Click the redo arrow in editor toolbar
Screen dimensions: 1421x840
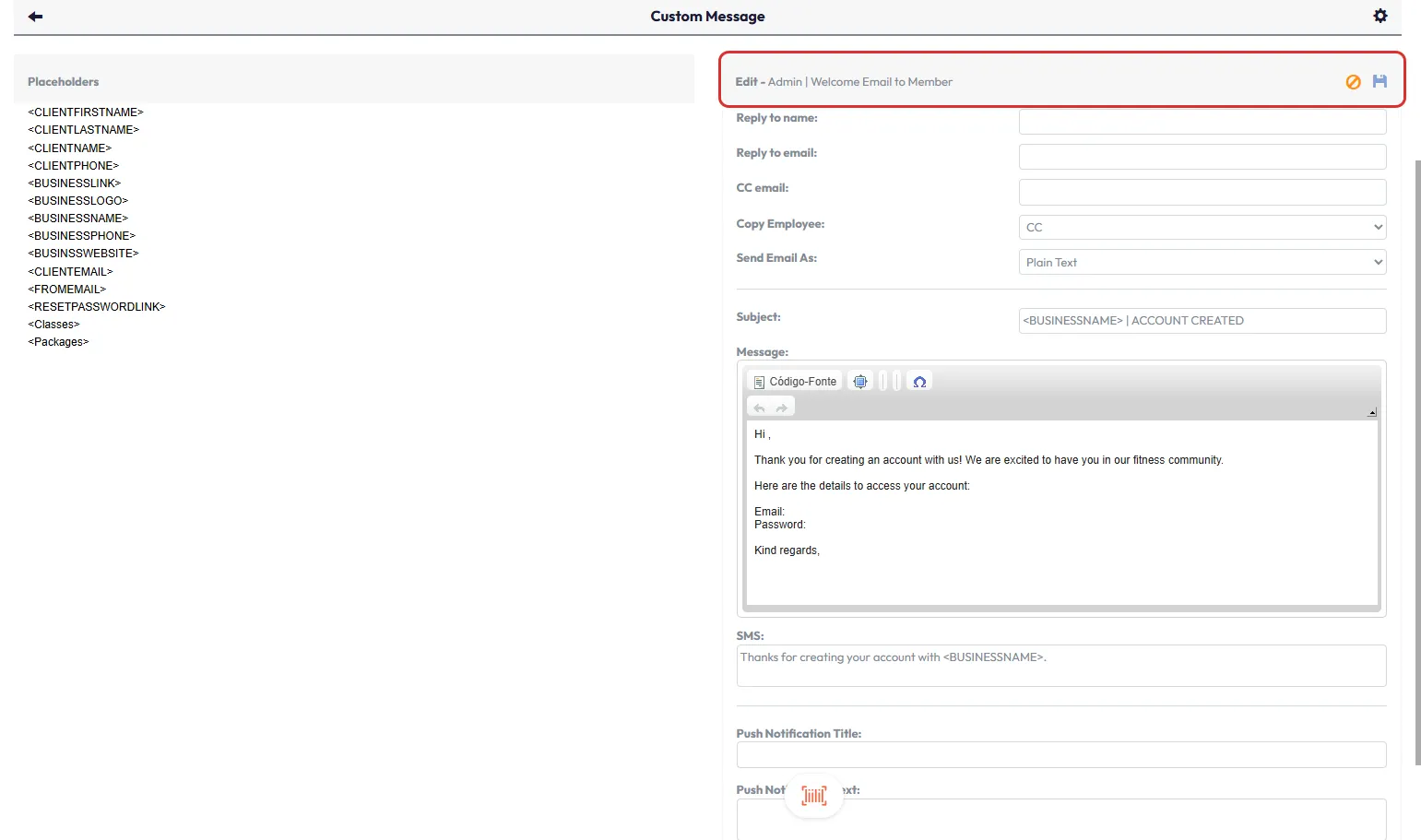click(782, 408)
